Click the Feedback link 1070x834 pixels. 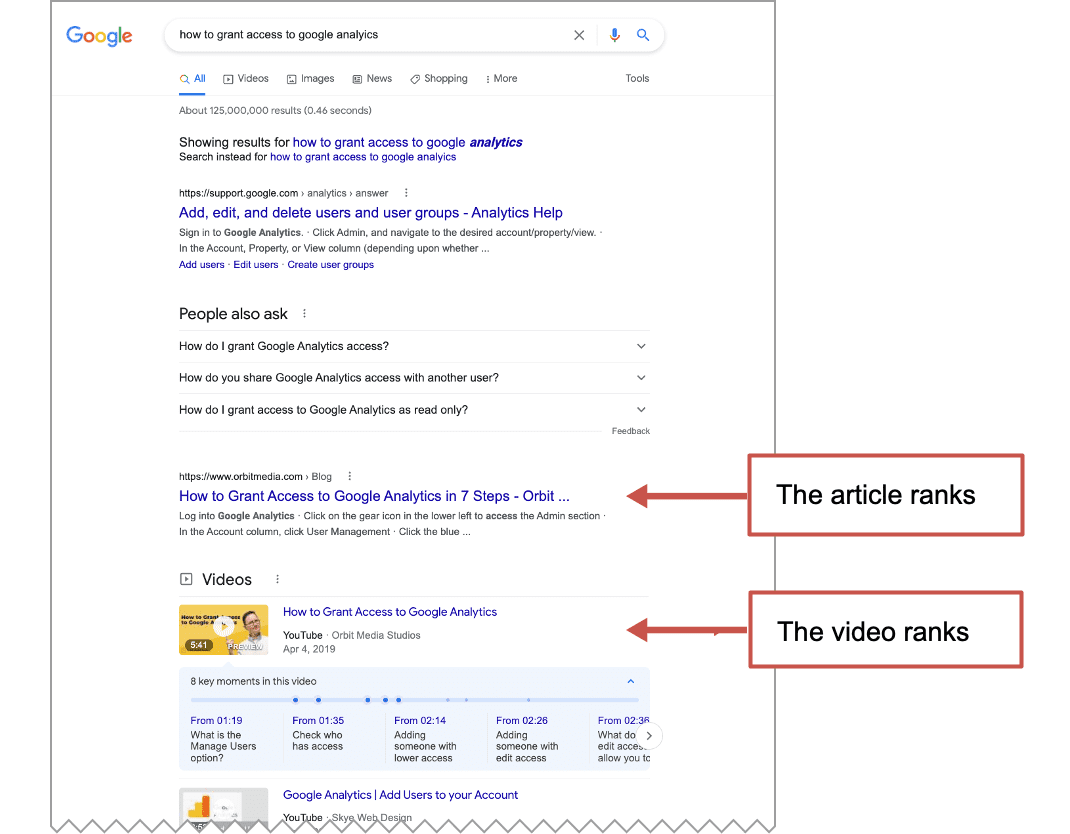coord(631,431)
